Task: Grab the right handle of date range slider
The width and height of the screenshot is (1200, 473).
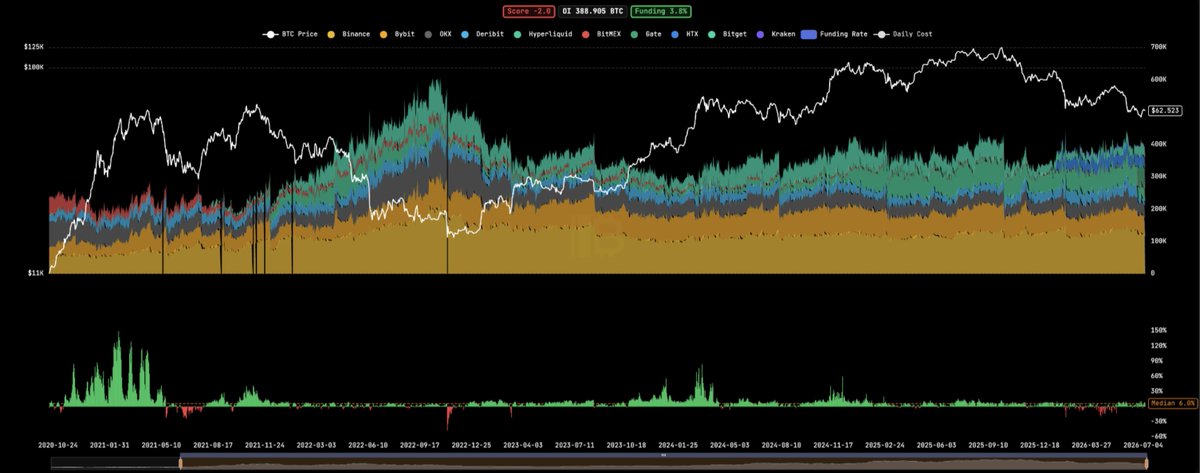Action: pos(1146,463)
